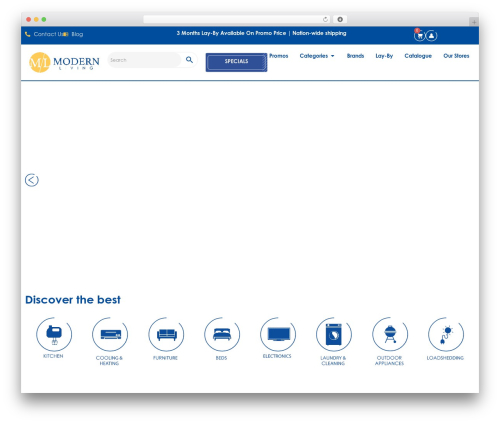This screenshot has width=500, height=423.
Task: Click the SPECIALS button
Action: (236, 62)
